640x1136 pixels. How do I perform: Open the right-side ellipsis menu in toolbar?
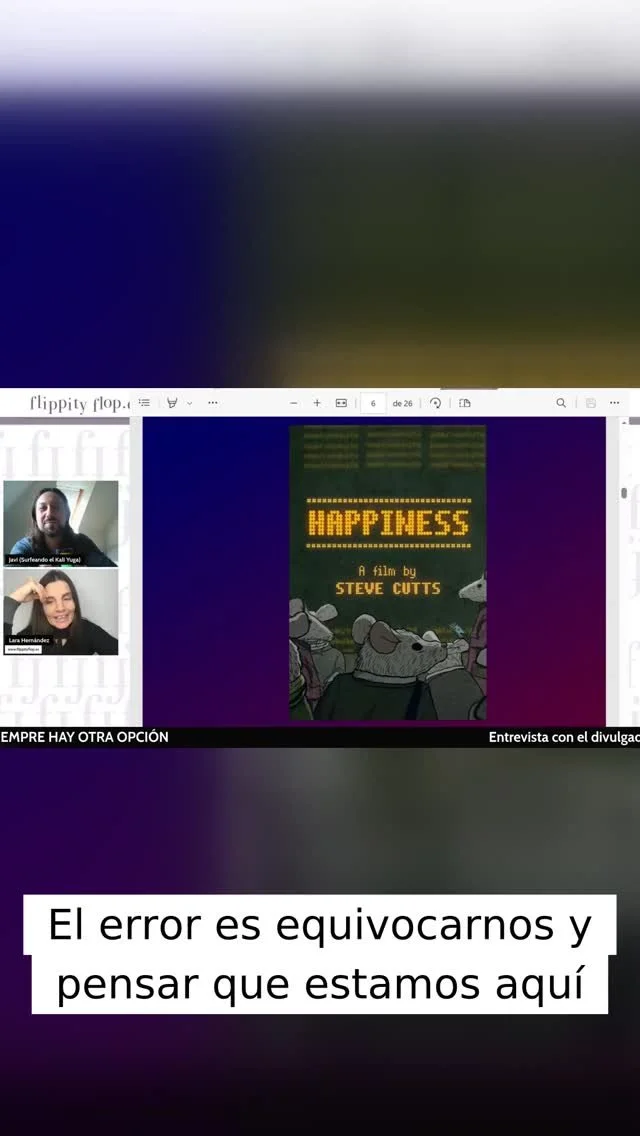pyautogui.click(x=615, y=403)
